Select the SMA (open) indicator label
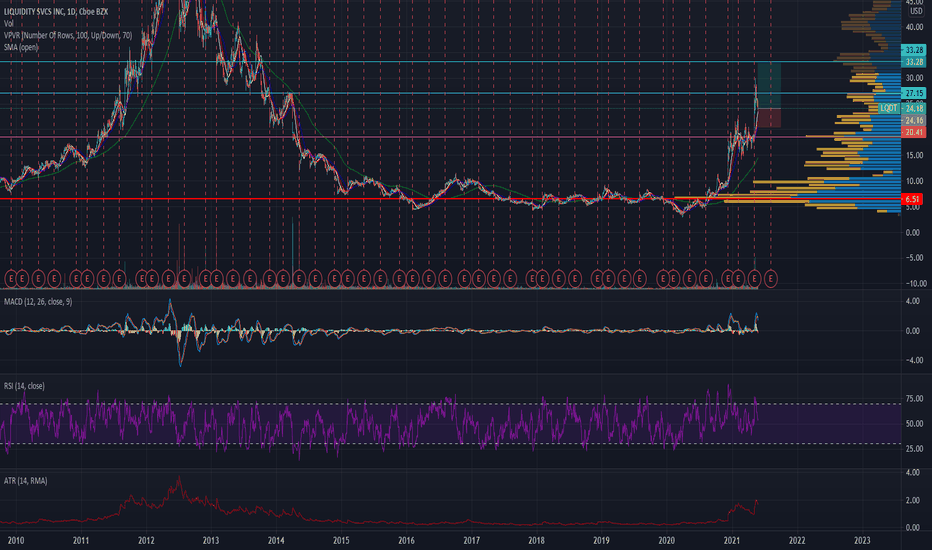Viewport: 932px width, 550px height. click(21, 48)
